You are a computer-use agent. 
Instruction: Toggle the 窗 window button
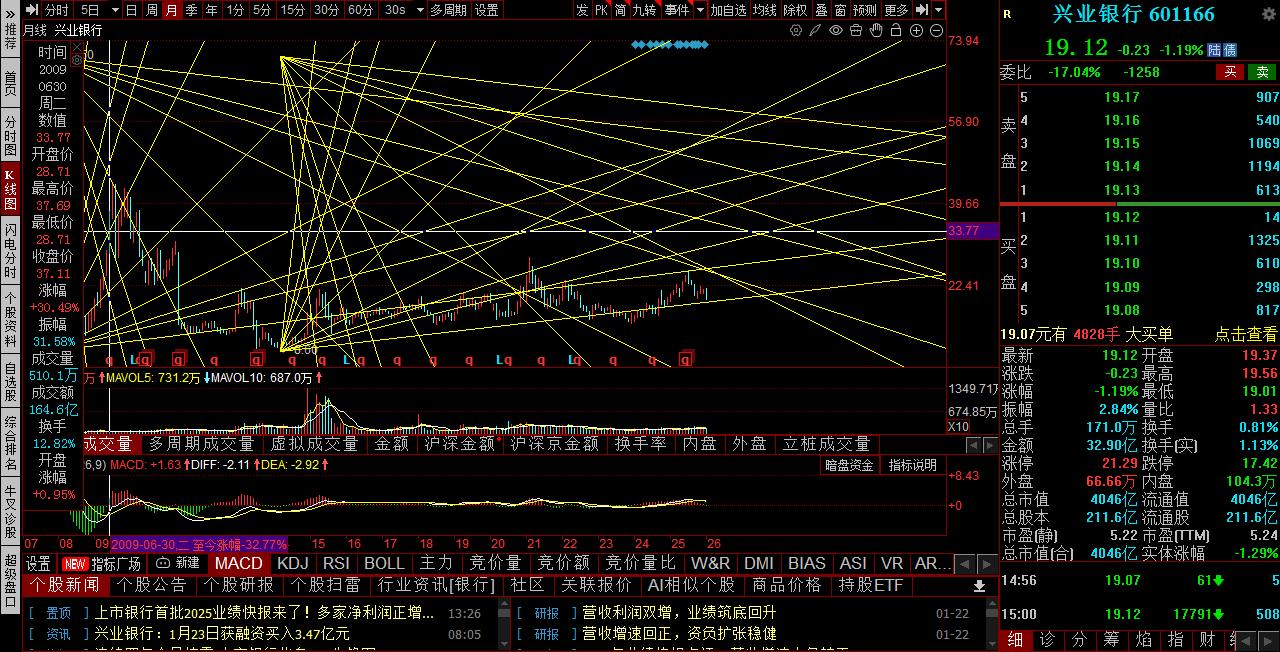[840, 10]
